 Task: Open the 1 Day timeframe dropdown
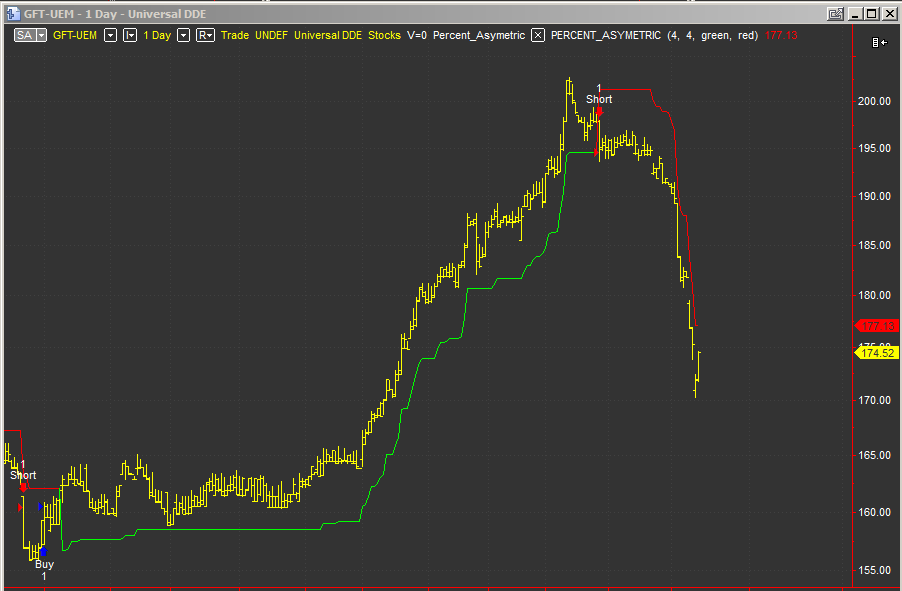point(184,34)
